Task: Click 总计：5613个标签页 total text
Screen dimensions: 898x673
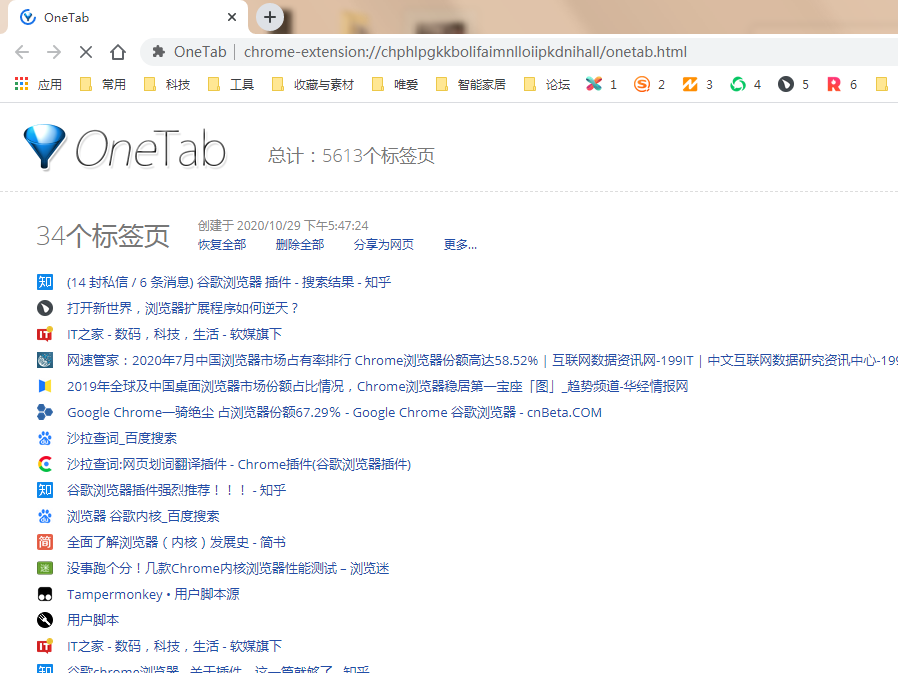Action: 351,156
